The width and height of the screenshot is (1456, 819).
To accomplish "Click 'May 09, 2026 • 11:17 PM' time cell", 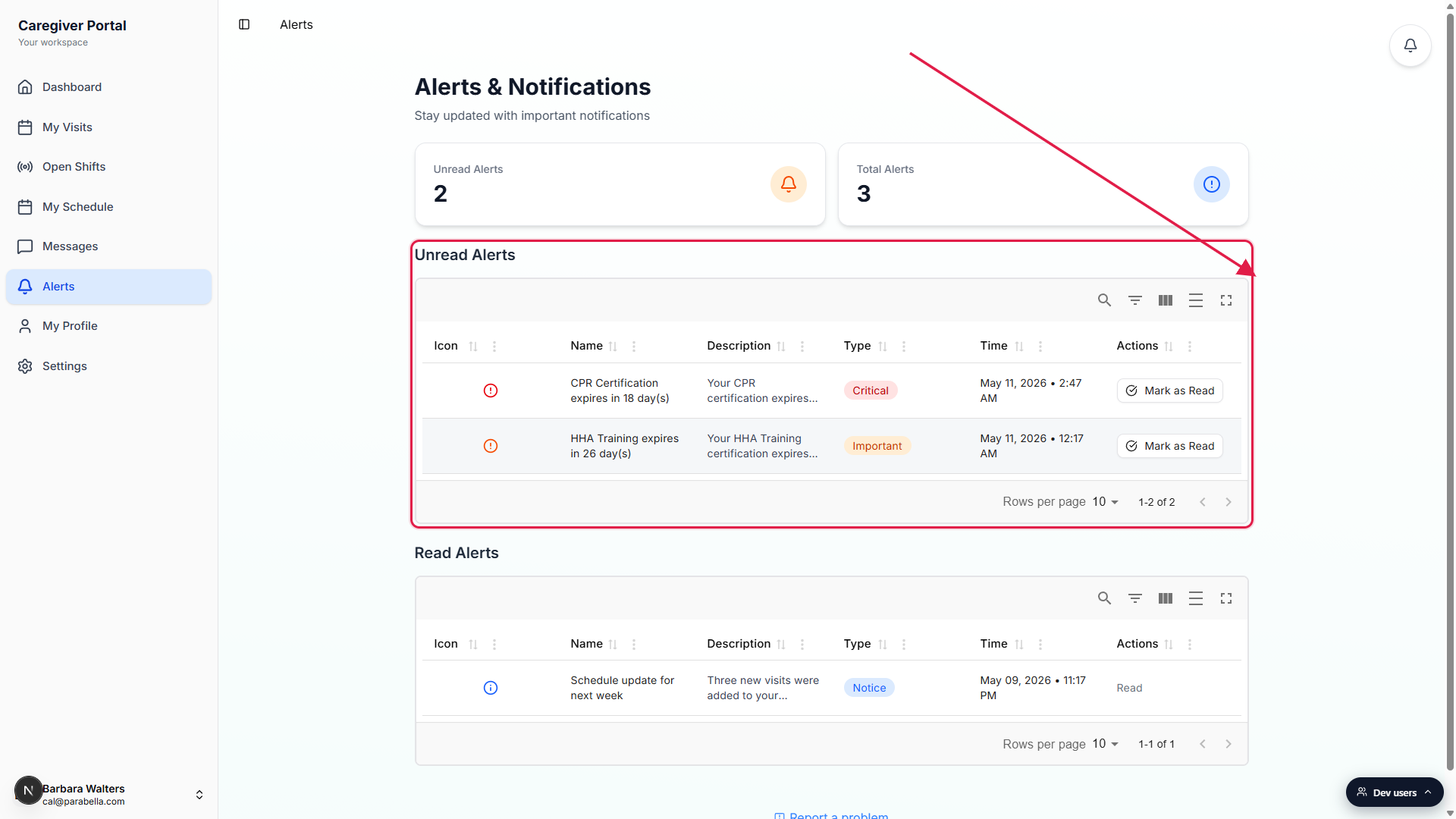I will point(1033,688).
